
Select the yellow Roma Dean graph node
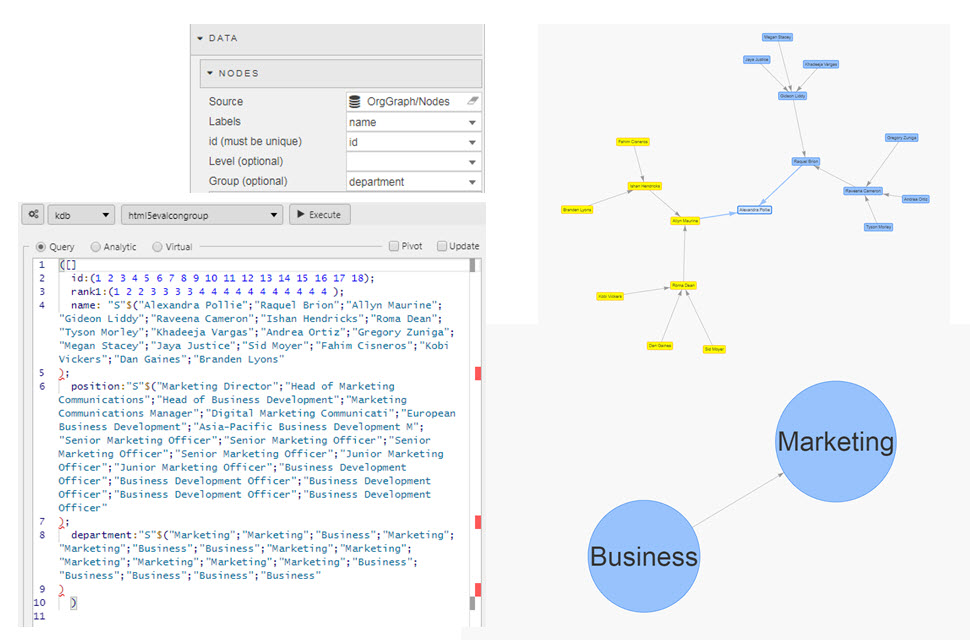[683, 285]
